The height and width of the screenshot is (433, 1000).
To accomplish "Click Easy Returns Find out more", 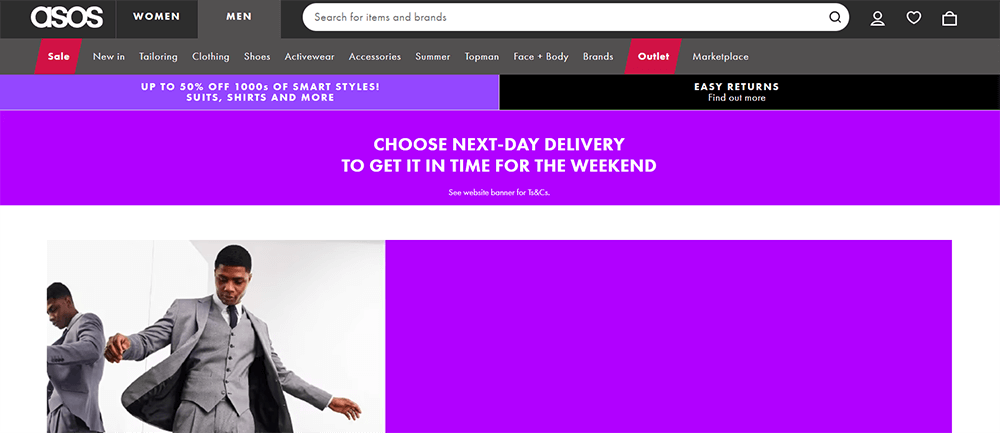I will point(749,92).
